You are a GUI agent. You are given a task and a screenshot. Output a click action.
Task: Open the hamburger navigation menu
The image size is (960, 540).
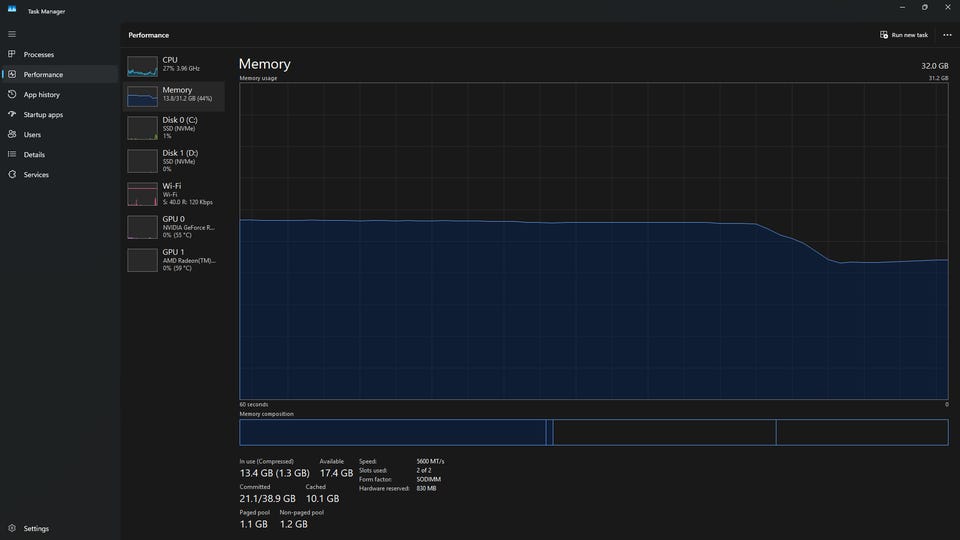pos(12,34)
